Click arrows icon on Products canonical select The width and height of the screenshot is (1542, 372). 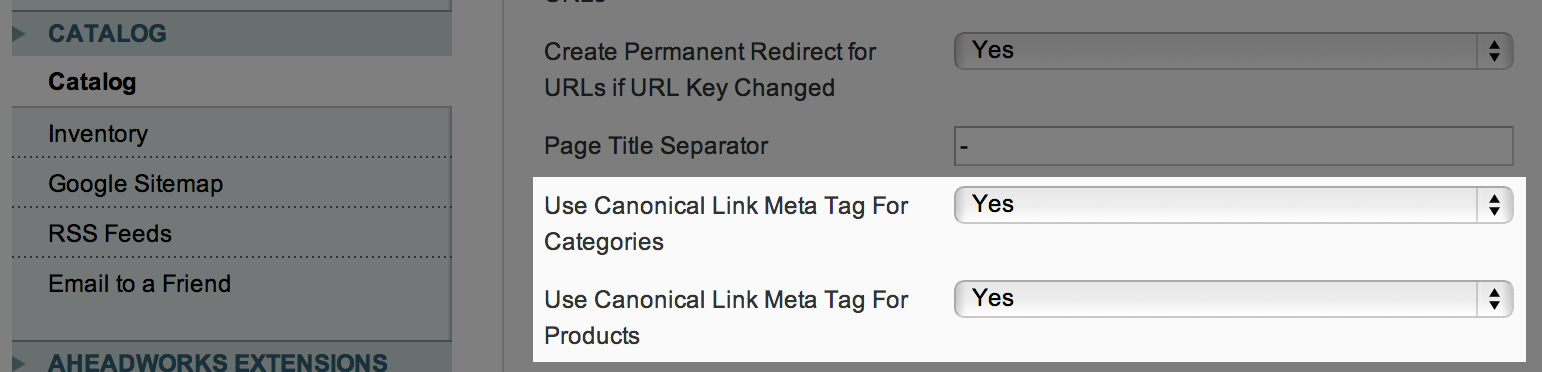(x=1494, y=299)
